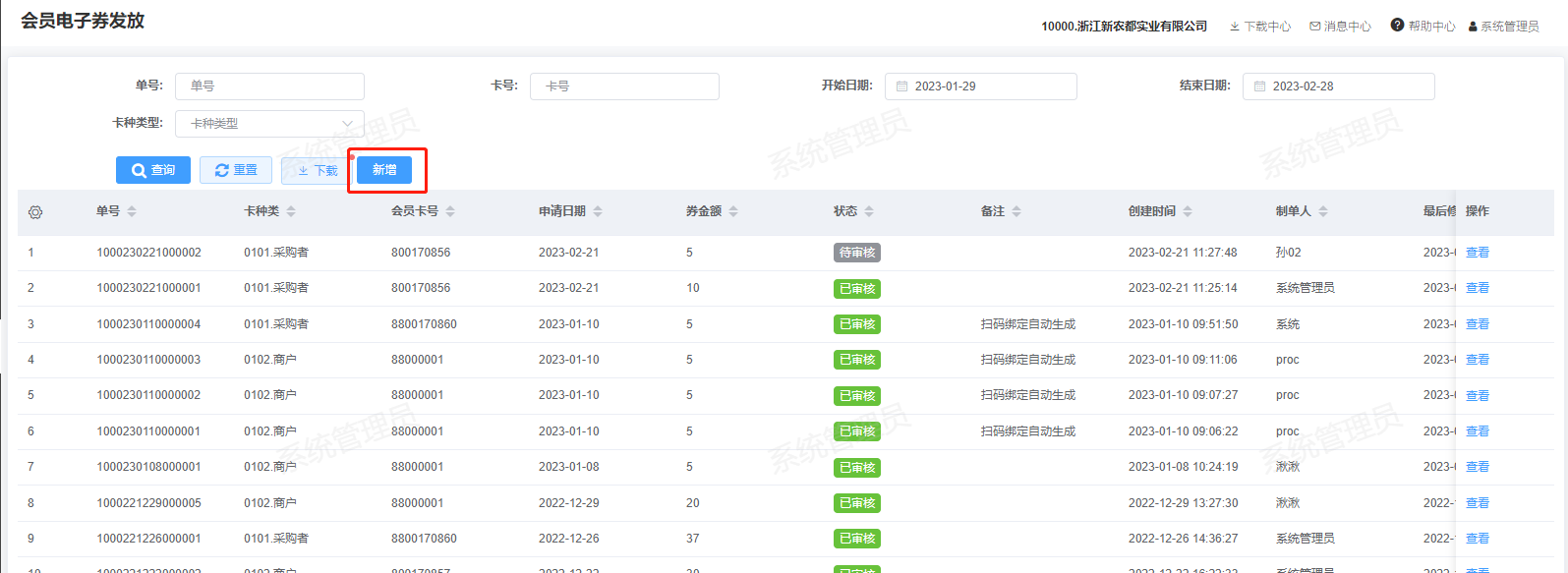Click 查看 link for order 1000230221000002
Image resolution: width=1568 pixels, height=573 pixels.
tap(1477, 253)
